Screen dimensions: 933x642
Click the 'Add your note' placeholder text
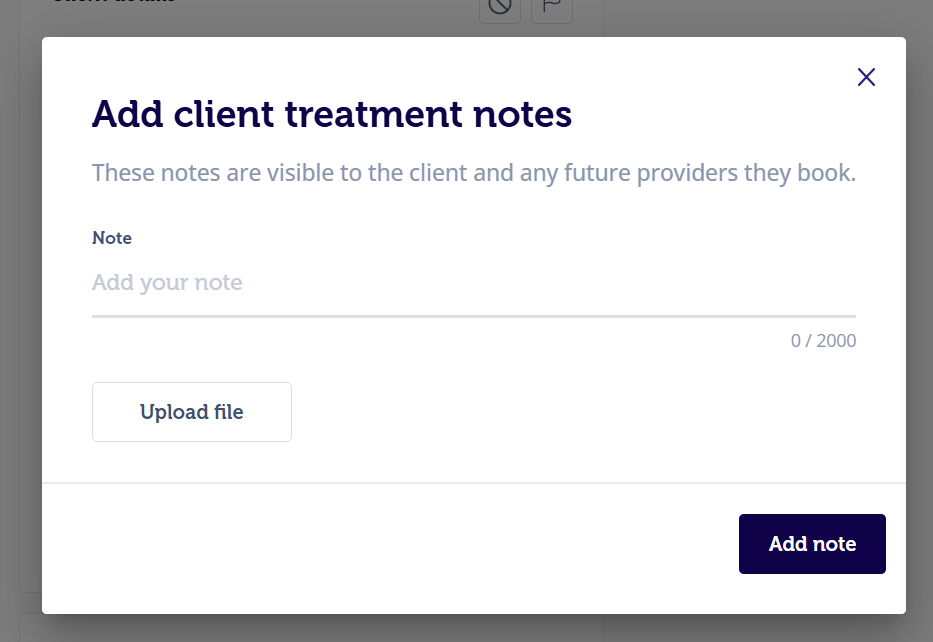click(167, 283)
